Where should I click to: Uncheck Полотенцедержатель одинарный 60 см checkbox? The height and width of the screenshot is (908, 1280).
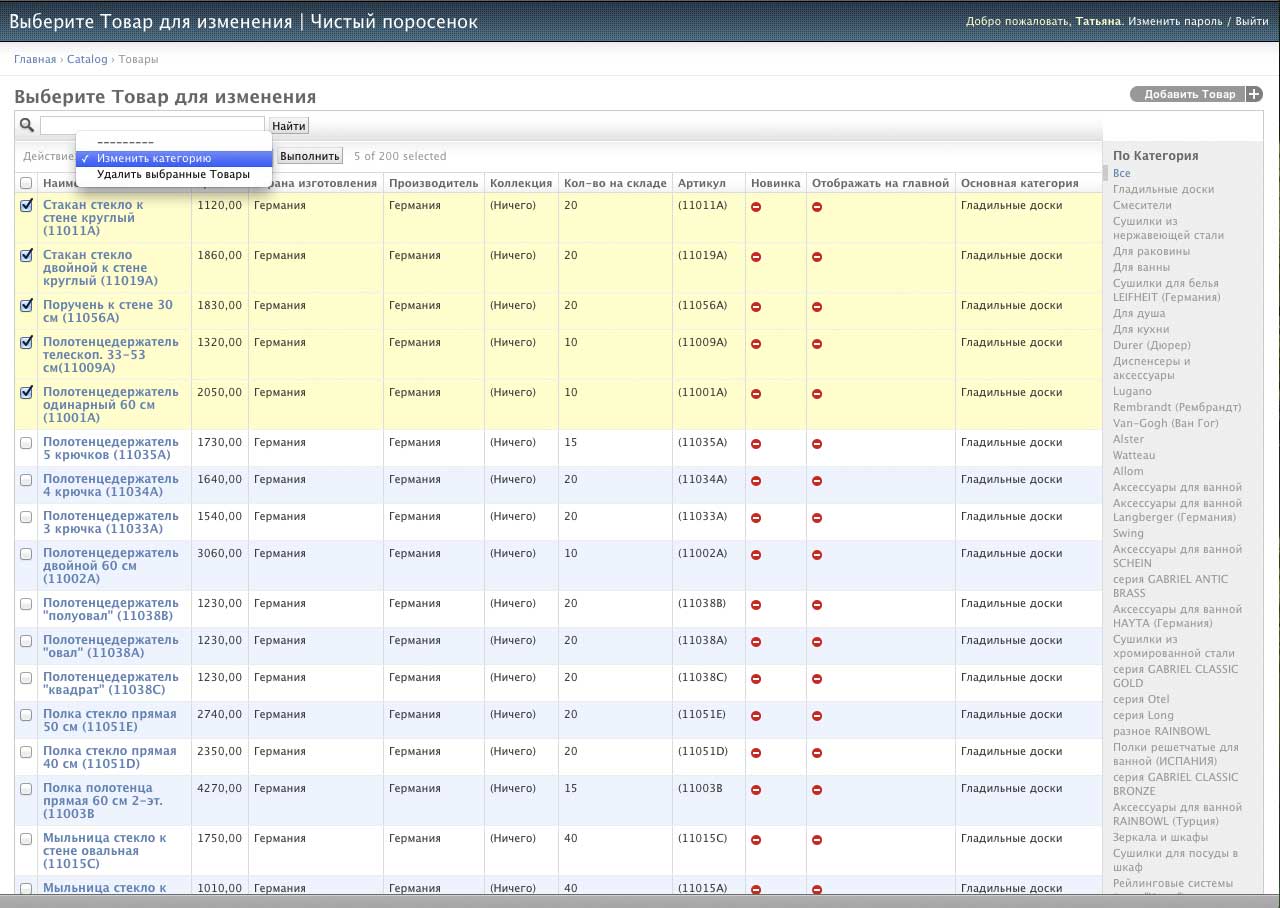tap(26, 393)
